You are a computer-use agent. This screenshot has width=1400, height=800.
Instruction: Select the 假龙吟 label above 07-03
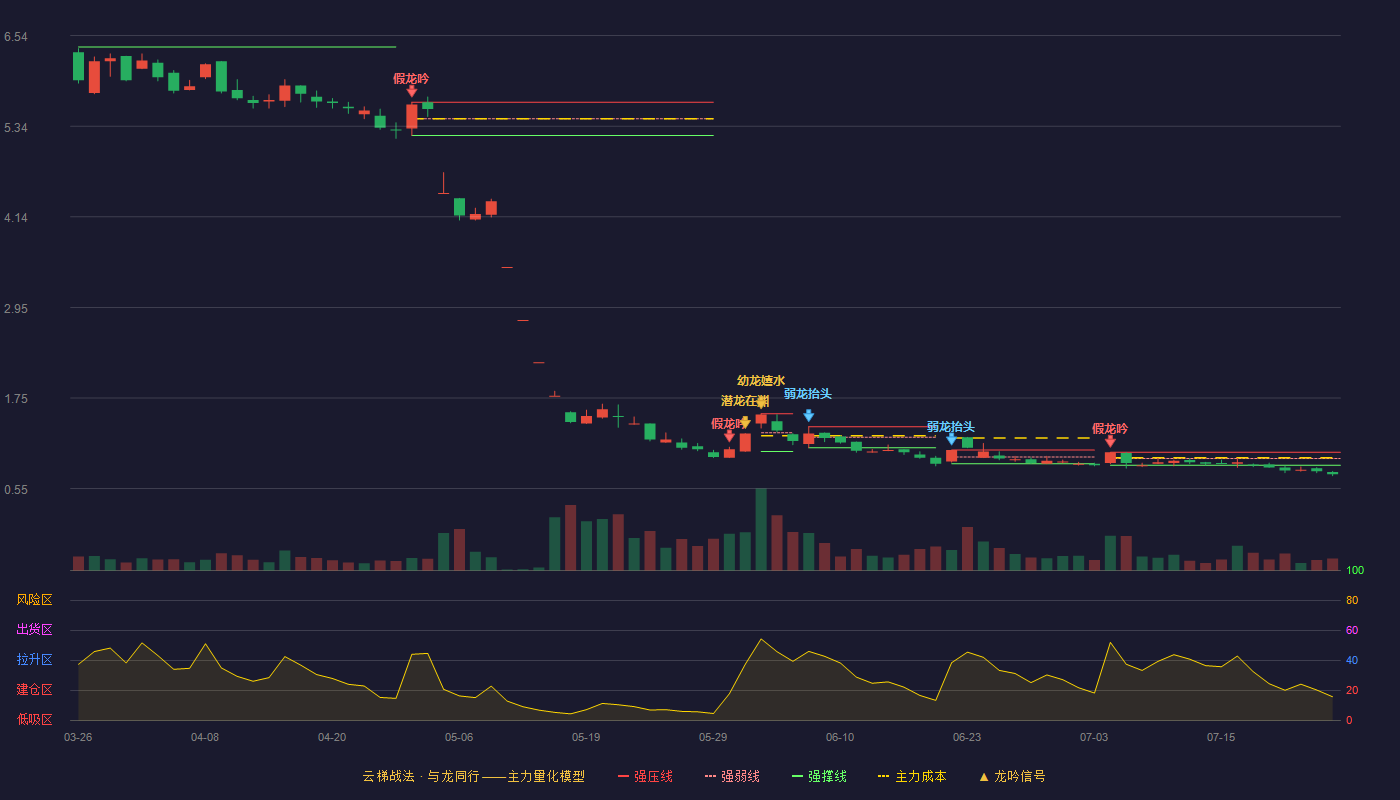point(1110,428)
